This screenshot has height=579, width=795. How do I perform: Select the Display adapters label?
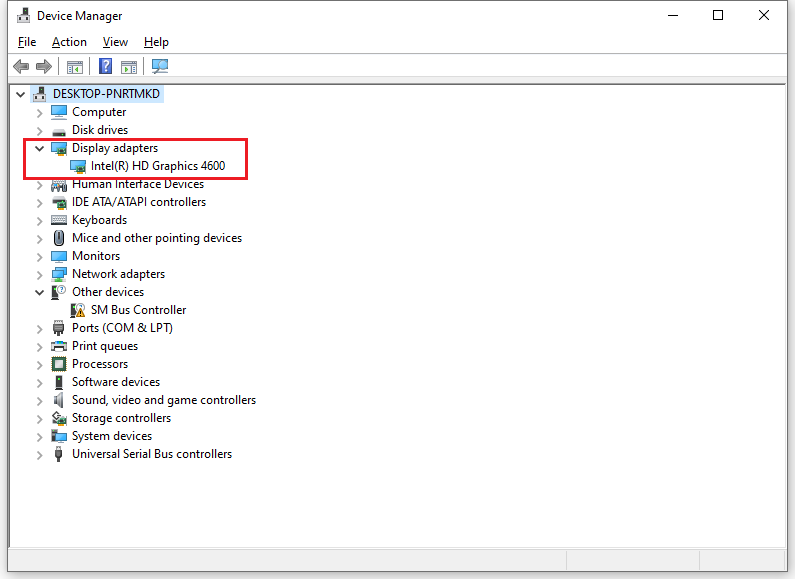(x=115, y=148)
